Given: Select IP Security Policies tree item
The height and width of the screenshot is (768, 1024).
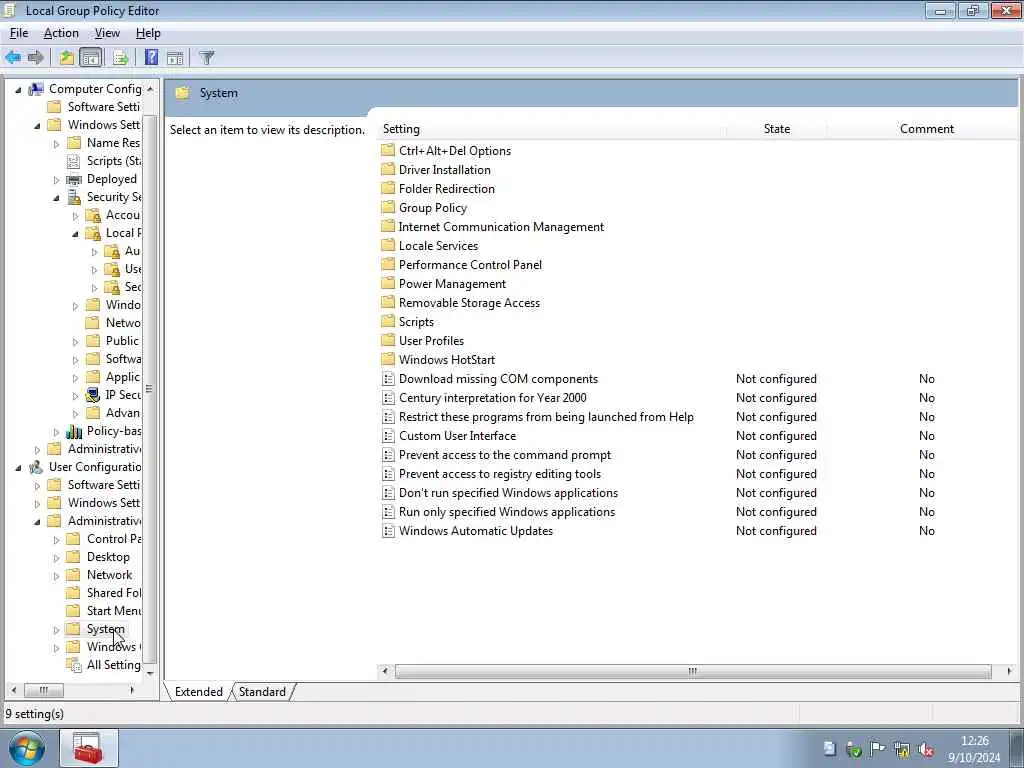Looking at the screenshot, I should click(x=114, y=394).
